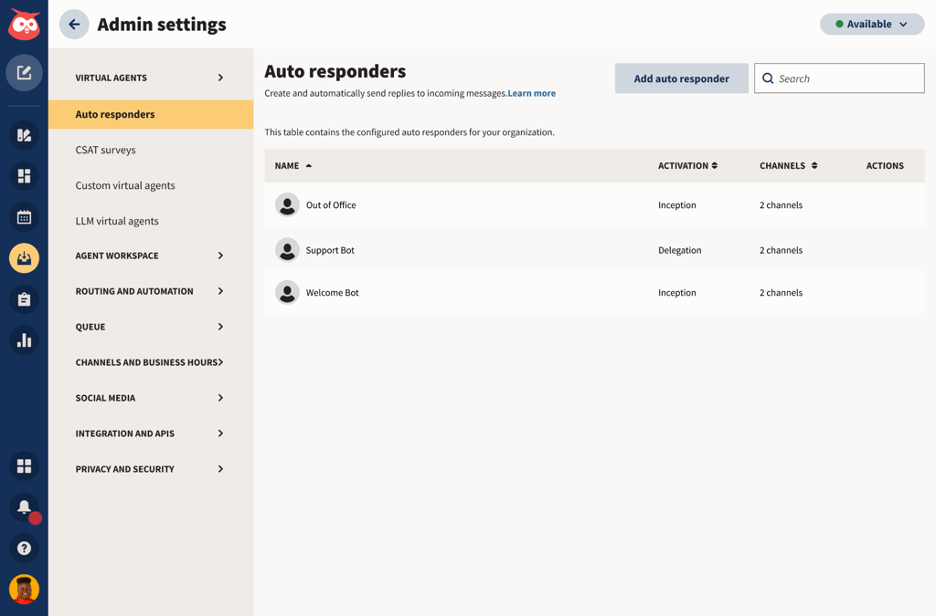This screenshot has height=616, width=936.
Task: Expand the Virtual Agents section
Action: [x=150, y=78]
